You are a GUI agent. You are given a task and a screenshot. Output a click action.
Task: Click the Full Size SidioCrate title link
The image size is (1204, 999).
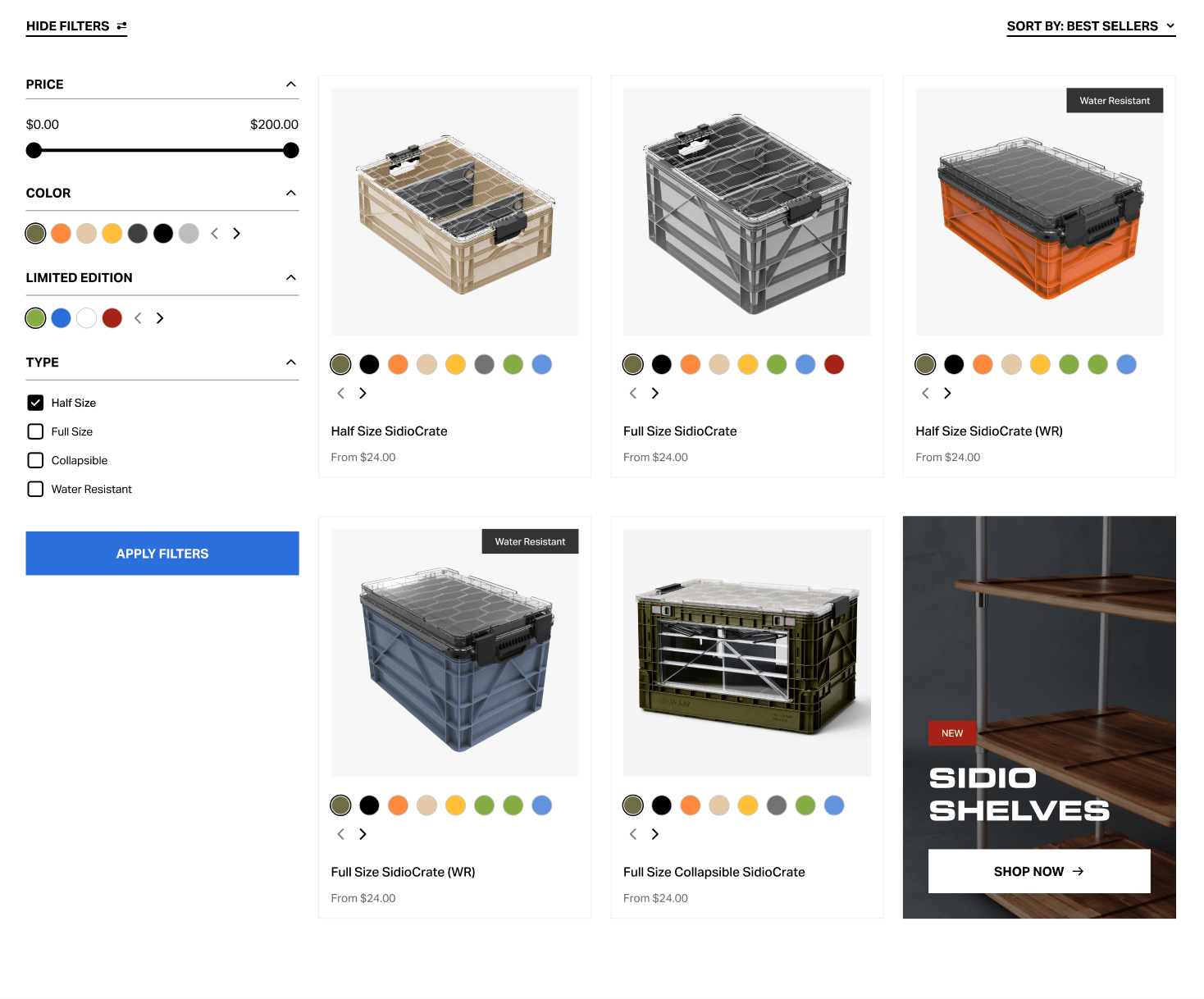point(680,431)
